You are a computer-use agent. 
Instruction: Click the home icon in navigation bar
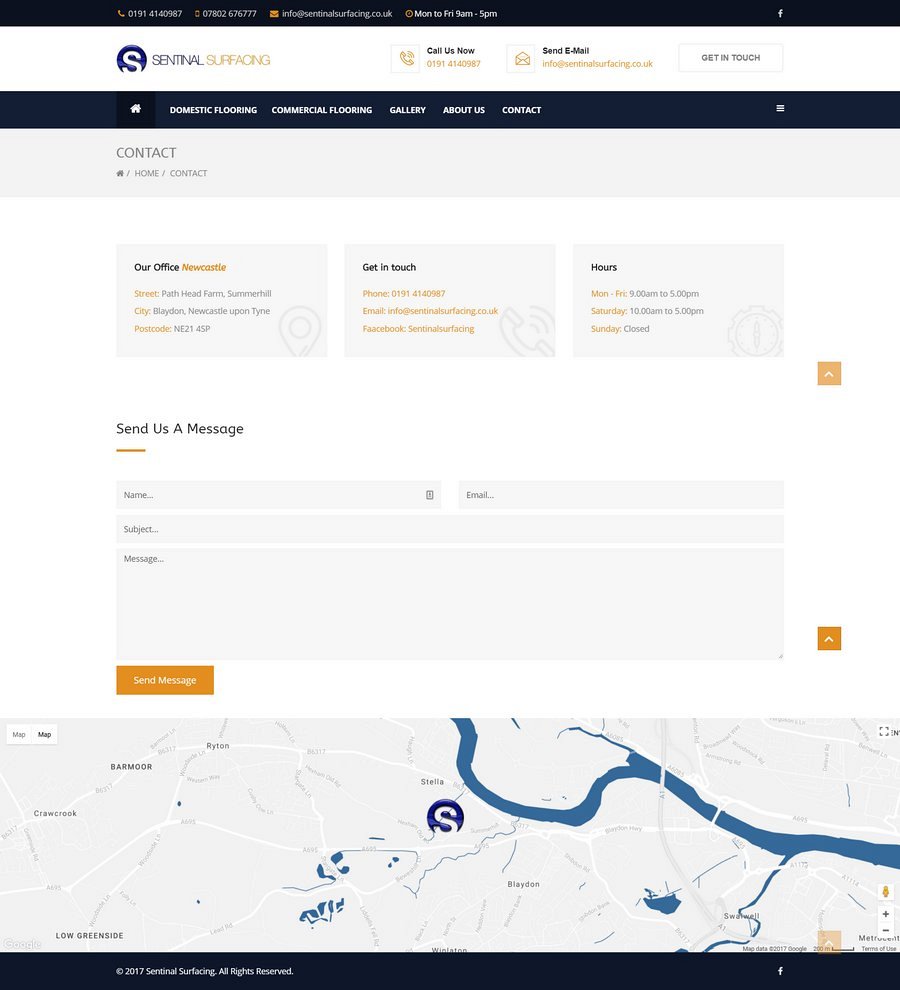tap(135, 109)
